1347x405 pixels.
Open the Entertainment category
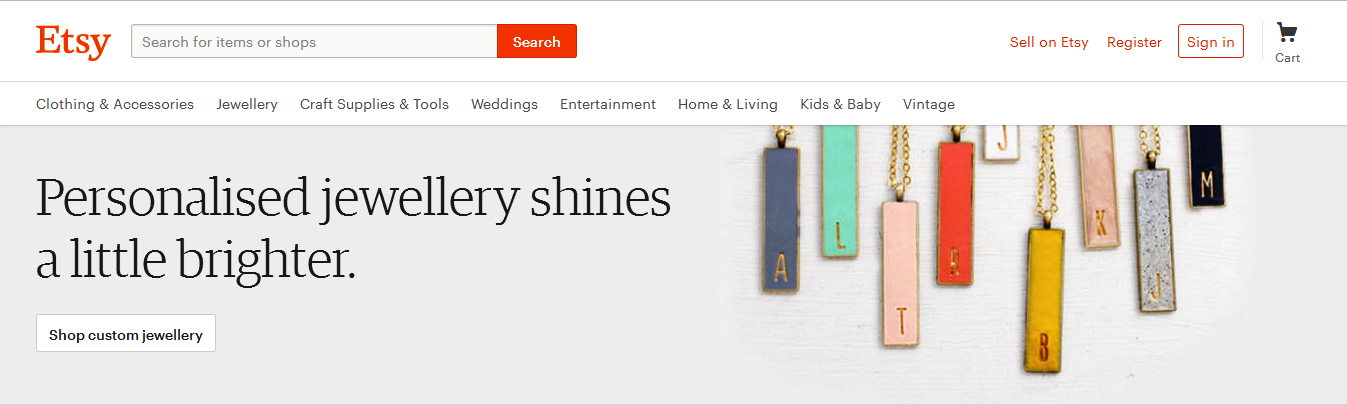tap(608, 104)
